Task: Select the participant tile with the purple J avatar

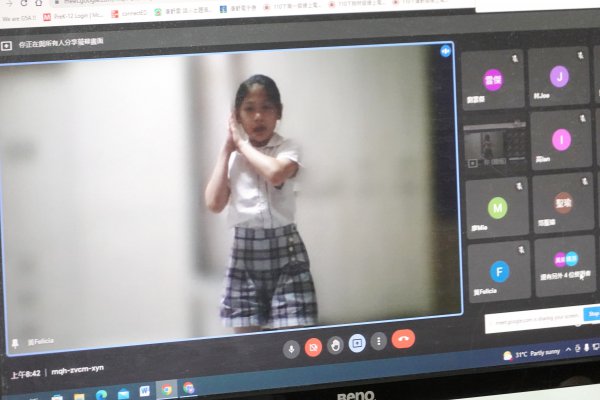Action: pos(559,77)
